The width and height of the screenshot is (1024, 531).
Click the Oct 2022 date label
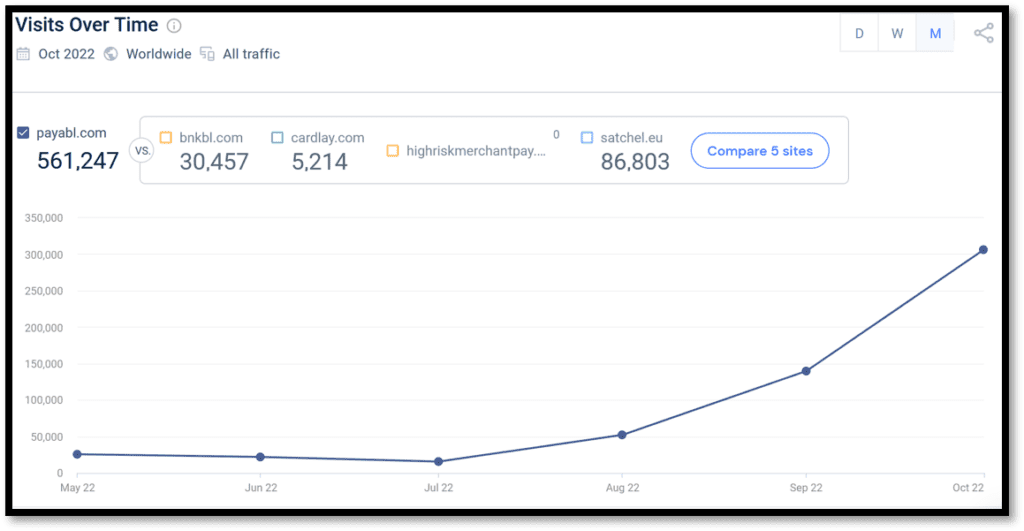[x=66, y=54]
